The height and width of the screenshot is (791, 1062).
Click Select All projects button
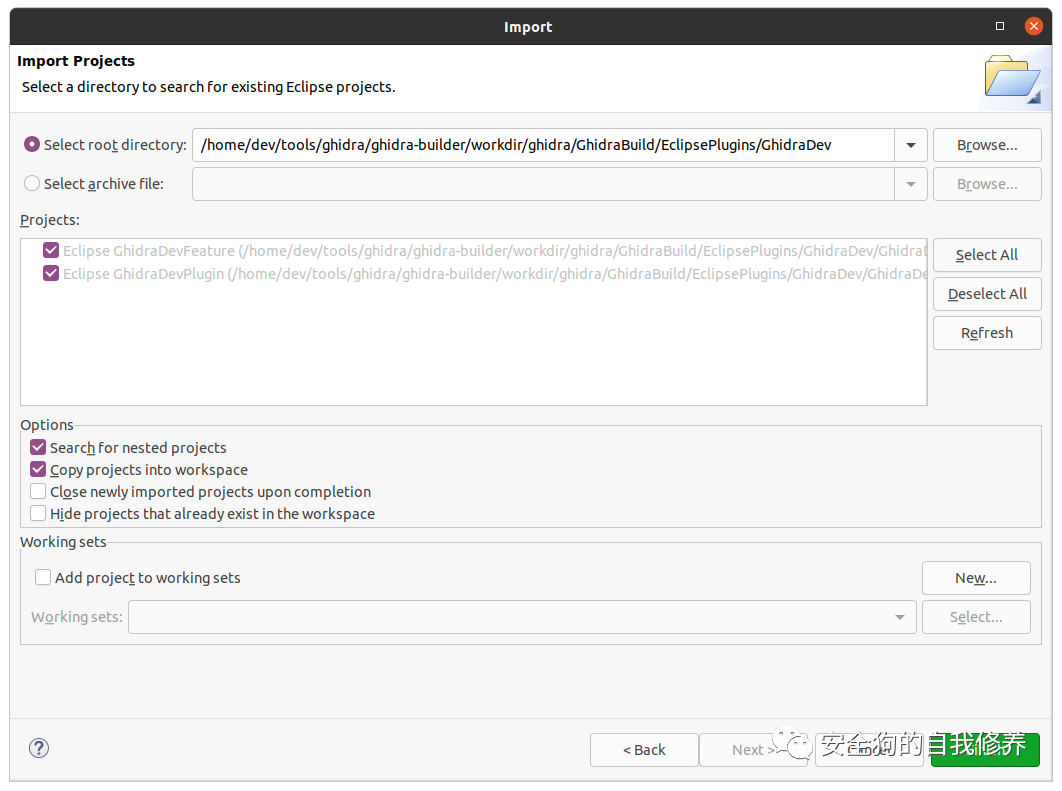987,255
